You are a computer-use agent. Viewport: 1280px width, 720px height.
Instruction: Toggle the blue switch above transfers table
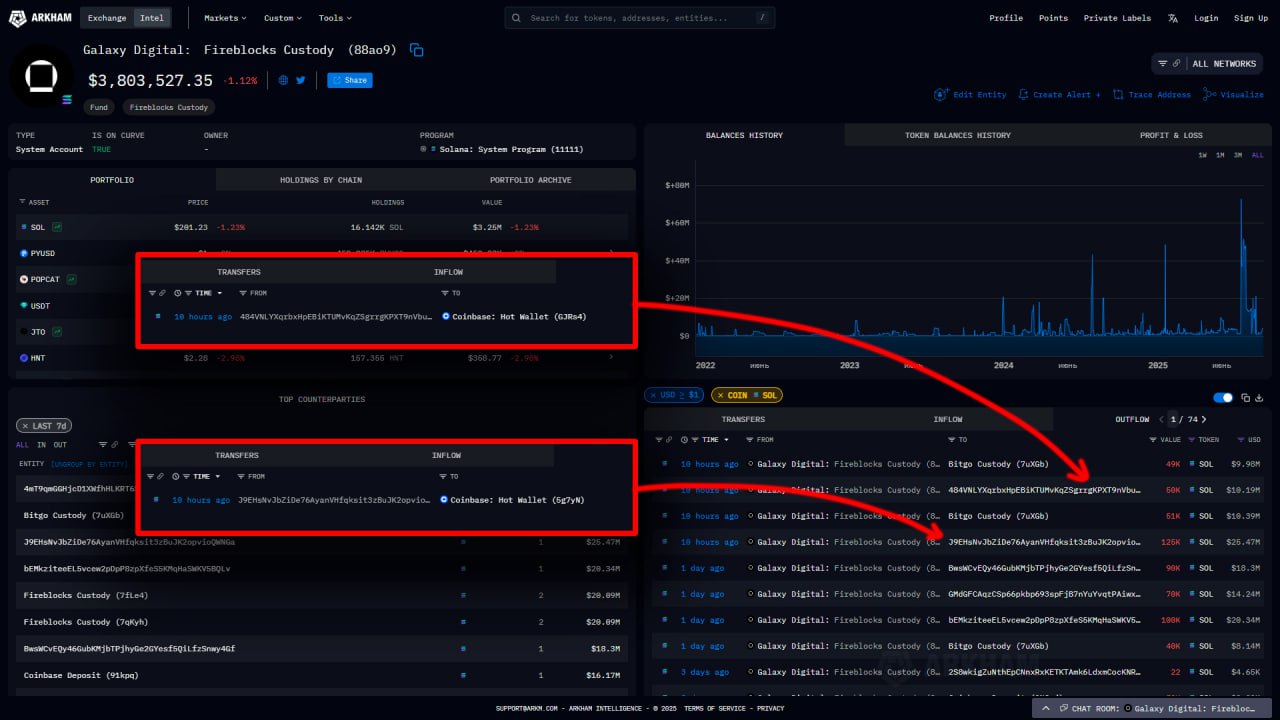pyautogui.click(x=1222, y=397)
